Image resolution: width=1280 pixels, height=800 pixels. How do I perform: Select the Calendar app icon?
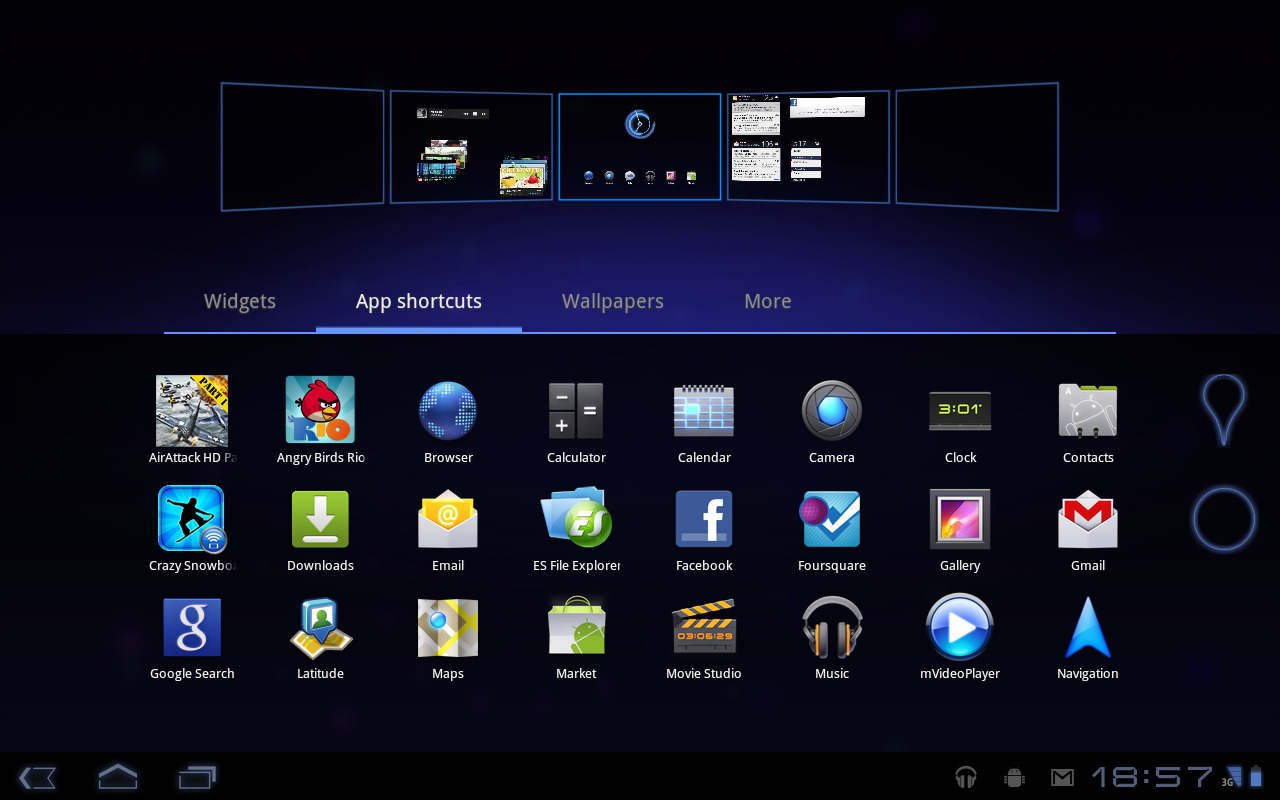tap(704, 411)
